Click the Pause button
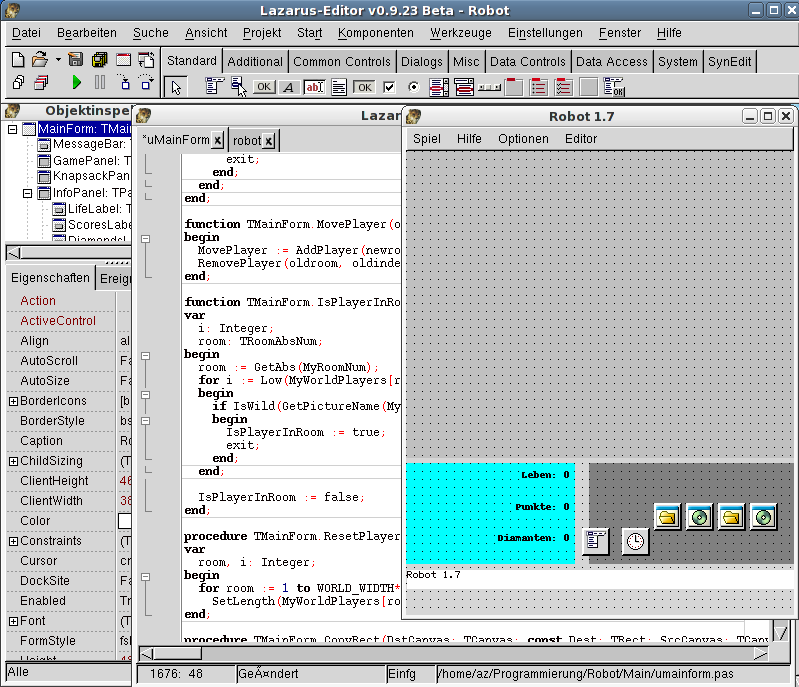This screenshot has height=687, width=799. click(x=100, y=82)
